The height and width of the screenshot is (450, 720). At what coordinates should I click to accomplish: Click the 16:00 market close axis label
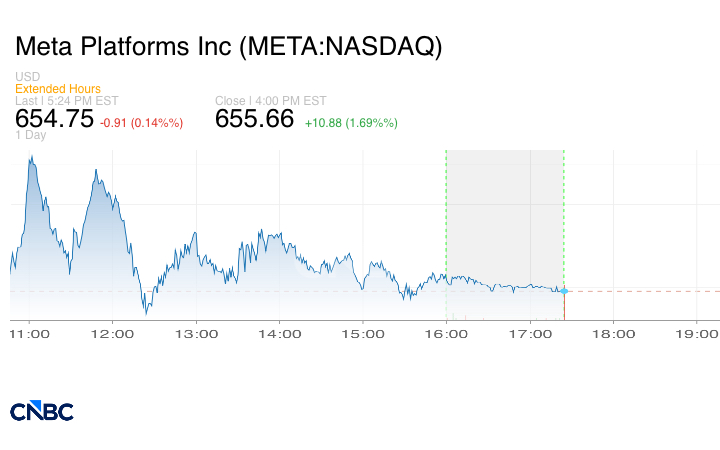pyautogui.click(x=445, y=334)
